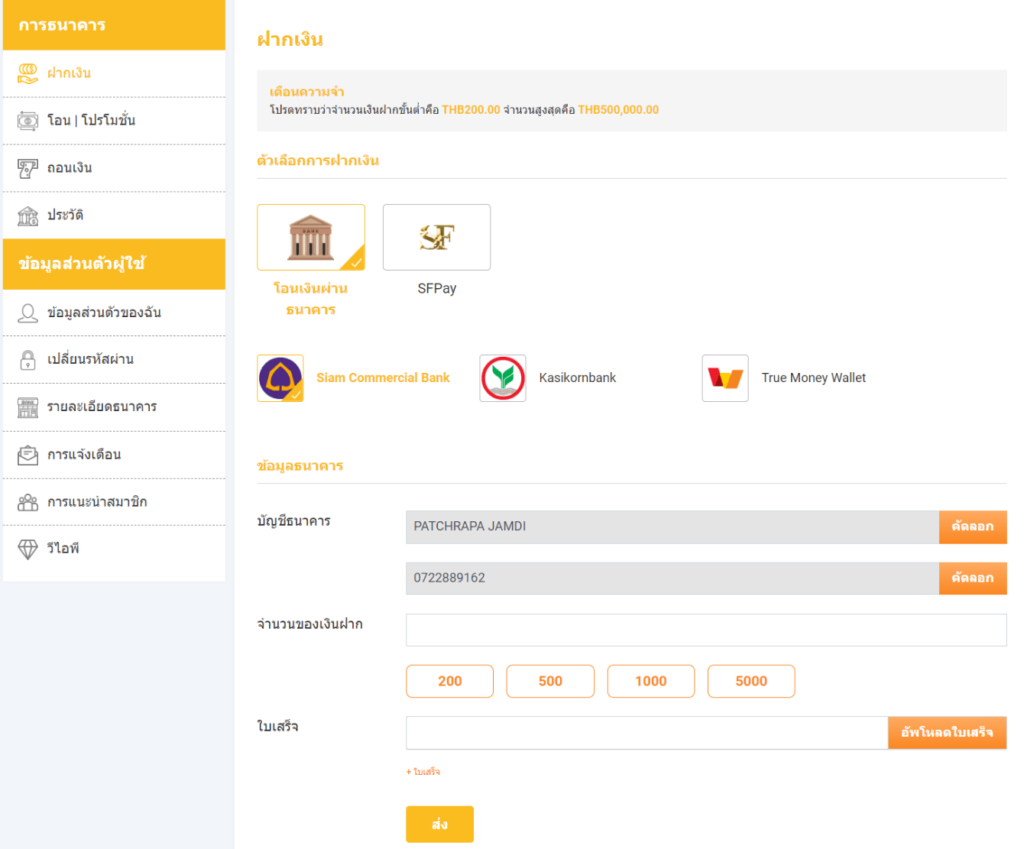The image size is (1024, 849).
Task: Click the change password padlock icon
Action: click(28, 360)
